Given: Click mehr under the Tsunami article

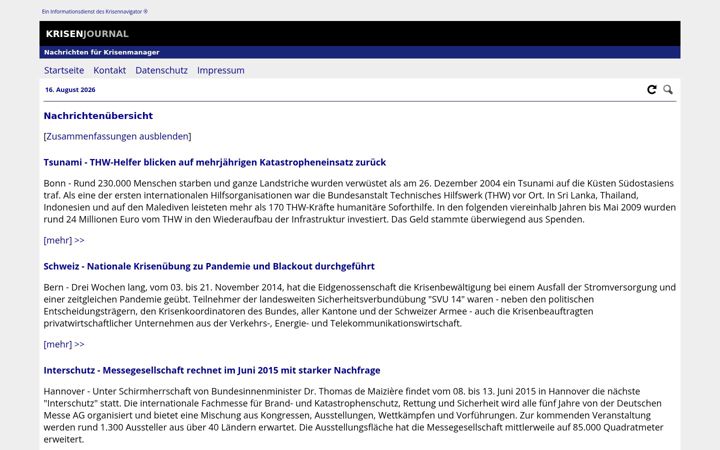Looking at the screenshot, I should 64,240.
